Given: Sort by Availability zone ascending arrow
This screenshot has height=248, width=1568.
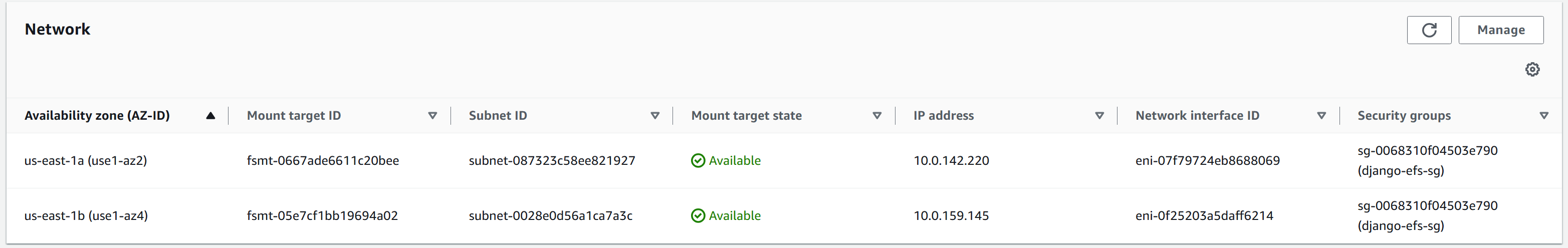Looking at the screenshot, I should [210, 116].
